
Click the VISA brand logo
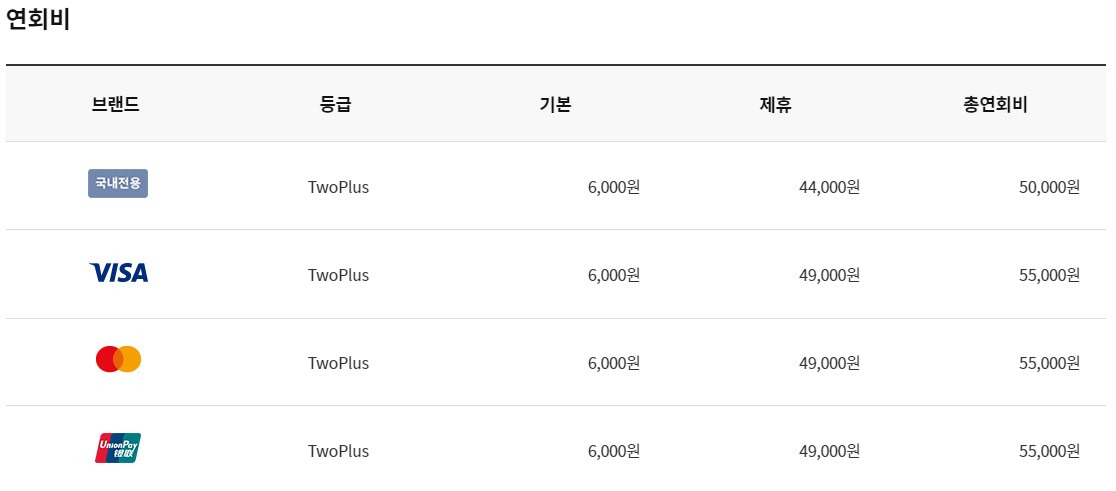pyautogui.click(x=118, y=273)
